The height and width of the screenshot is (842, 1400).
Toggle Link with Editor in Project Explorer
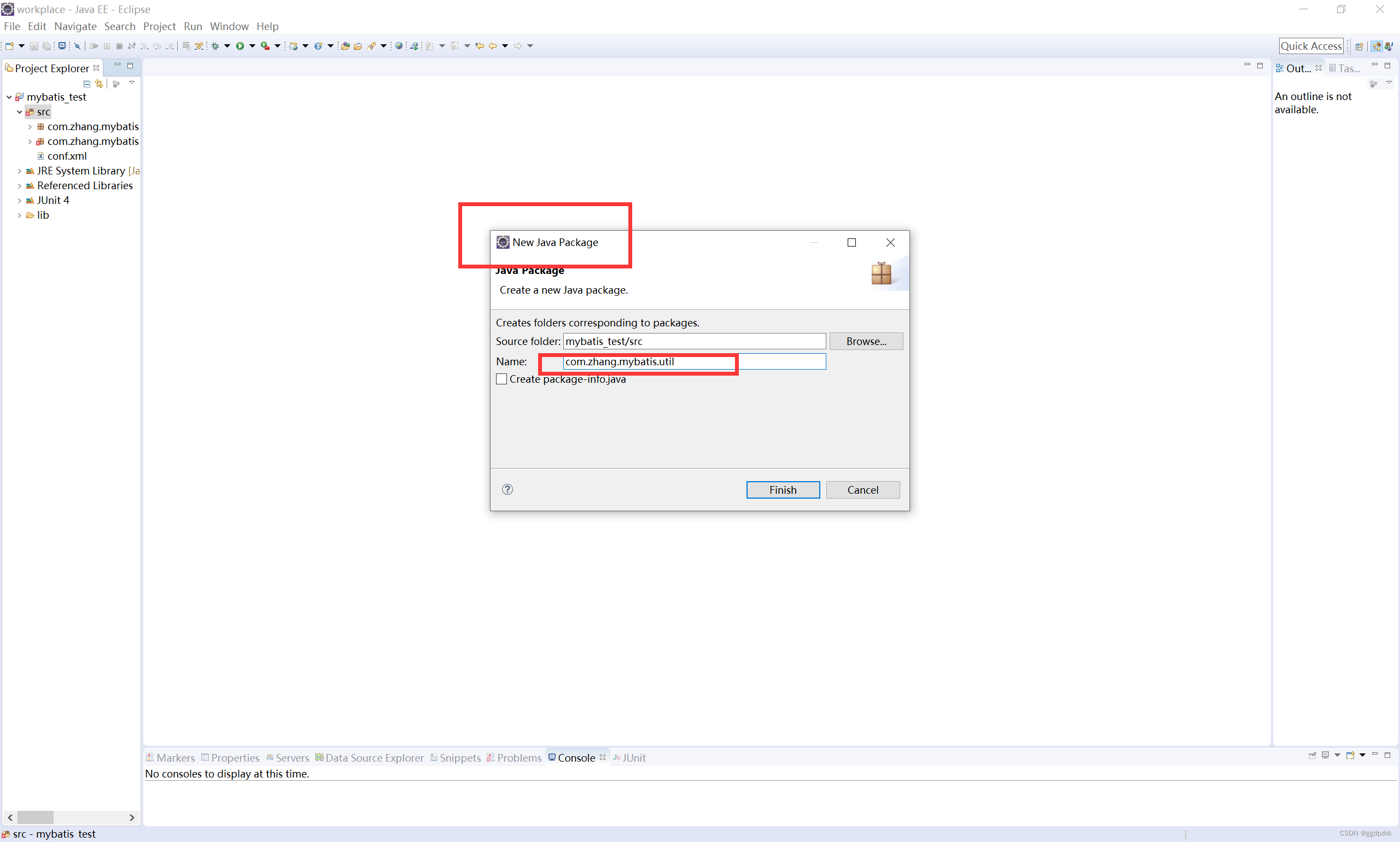click(x=100, y=84)
